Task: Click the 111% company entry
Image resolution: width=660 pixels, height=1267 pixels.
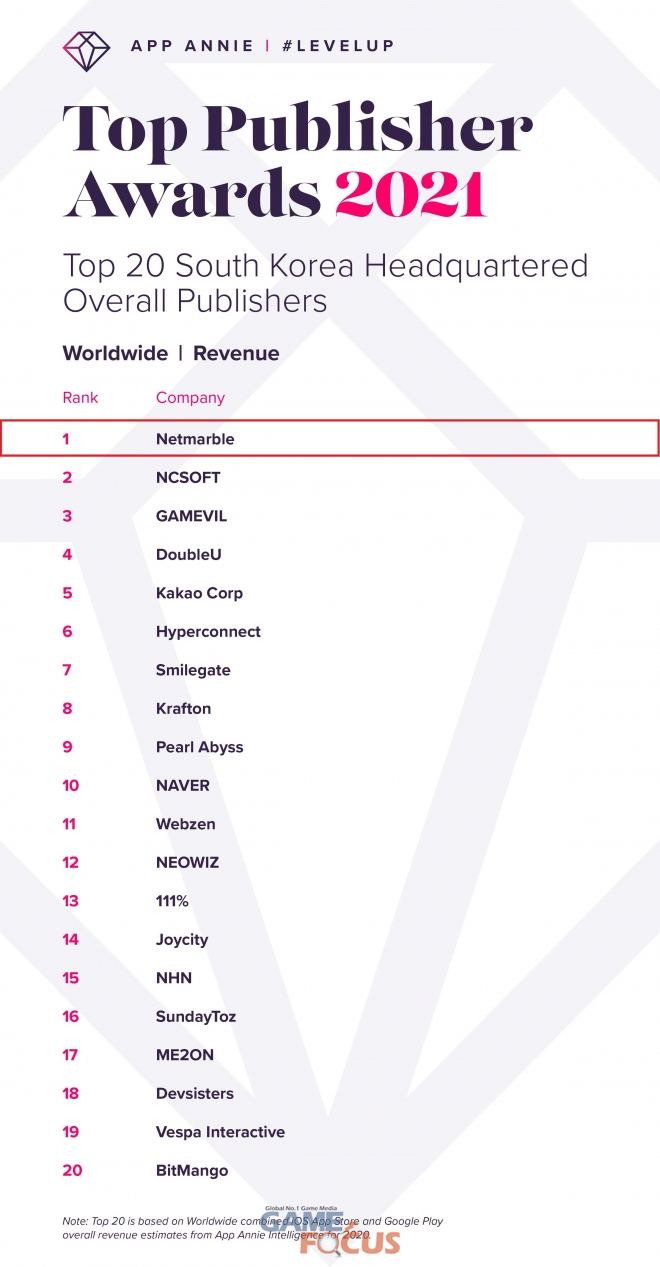Action: pos(172,901)
